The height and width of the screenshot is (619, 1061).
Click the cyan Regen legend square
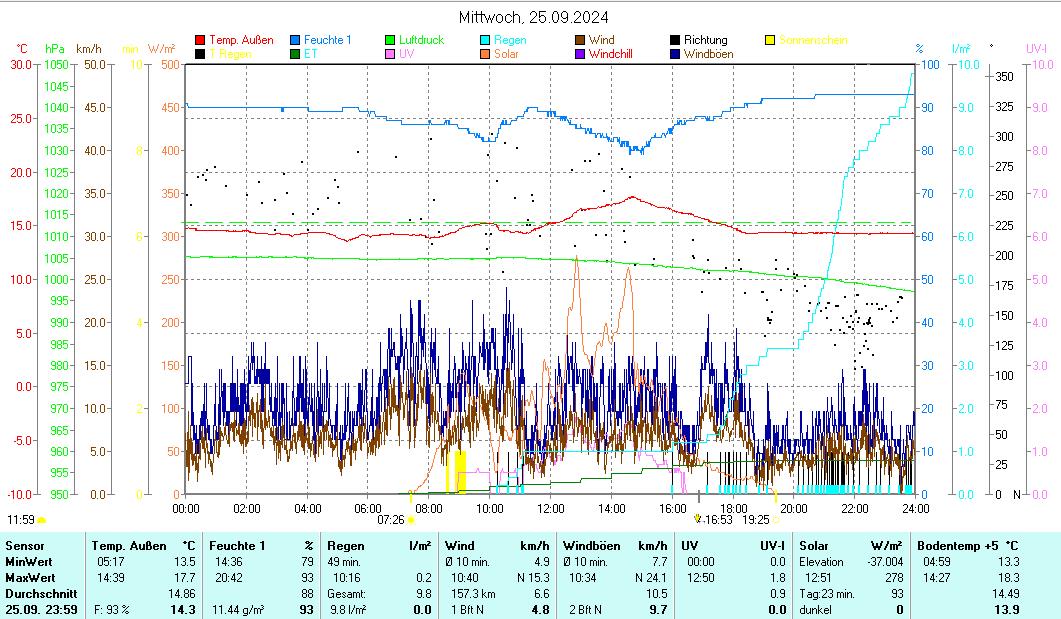click(x=485, y=41)
